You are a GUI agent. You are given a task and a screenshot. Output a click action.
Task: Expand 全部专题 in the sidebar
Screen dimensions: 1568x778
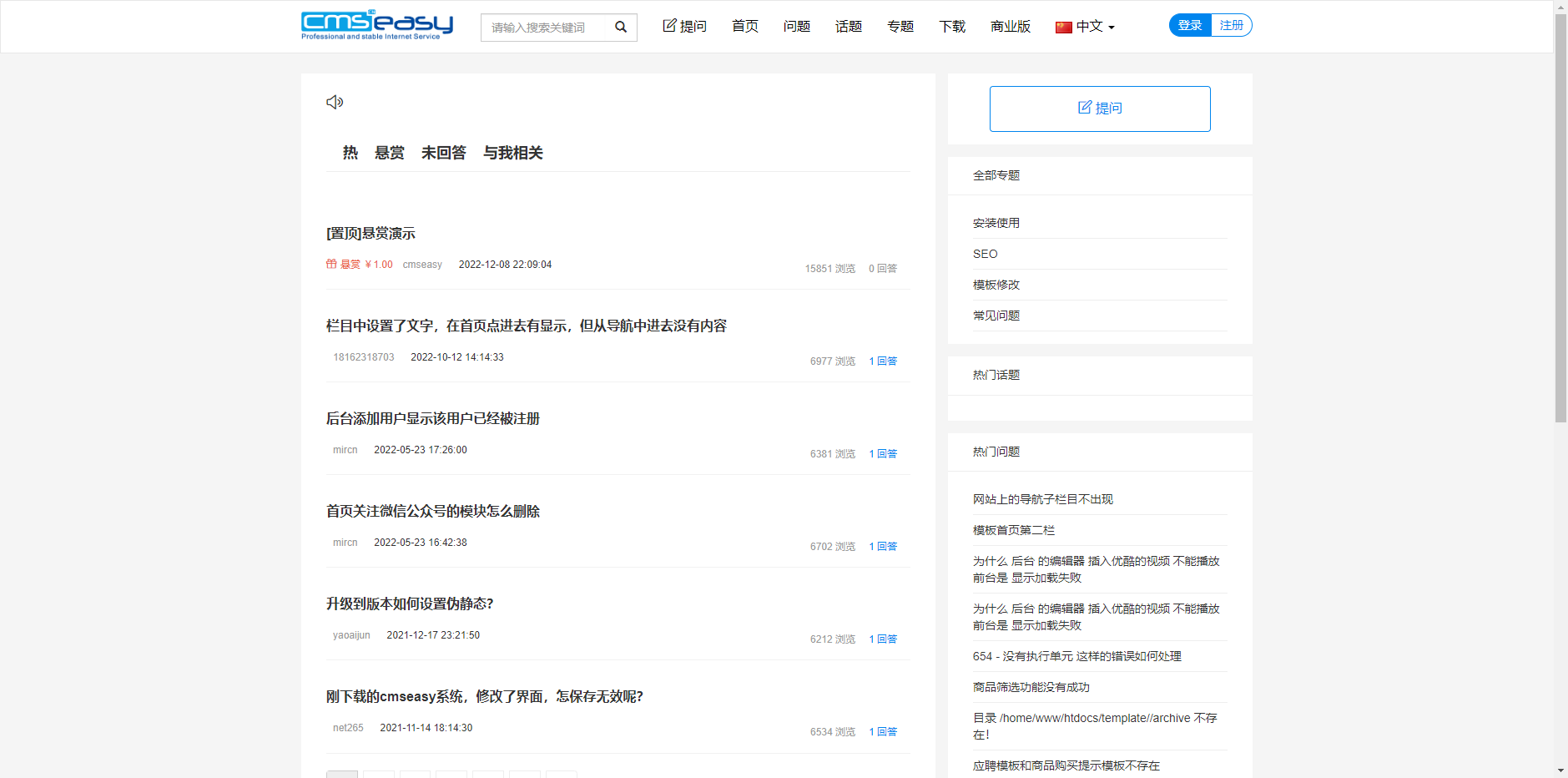[996, 175]
